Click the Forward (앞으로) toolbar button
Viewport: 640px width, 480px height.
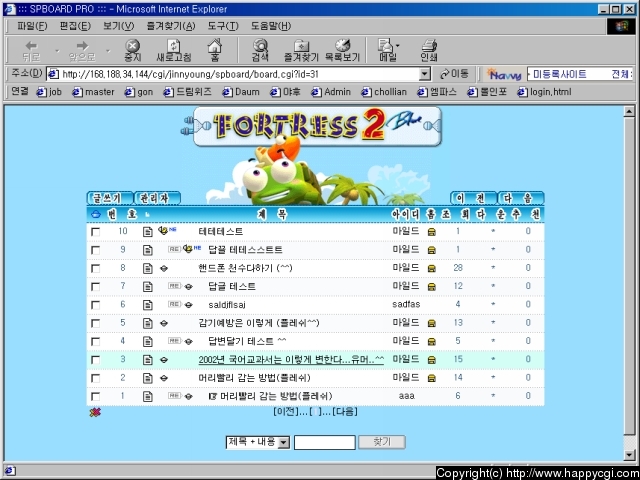click(x=82, y=50)
